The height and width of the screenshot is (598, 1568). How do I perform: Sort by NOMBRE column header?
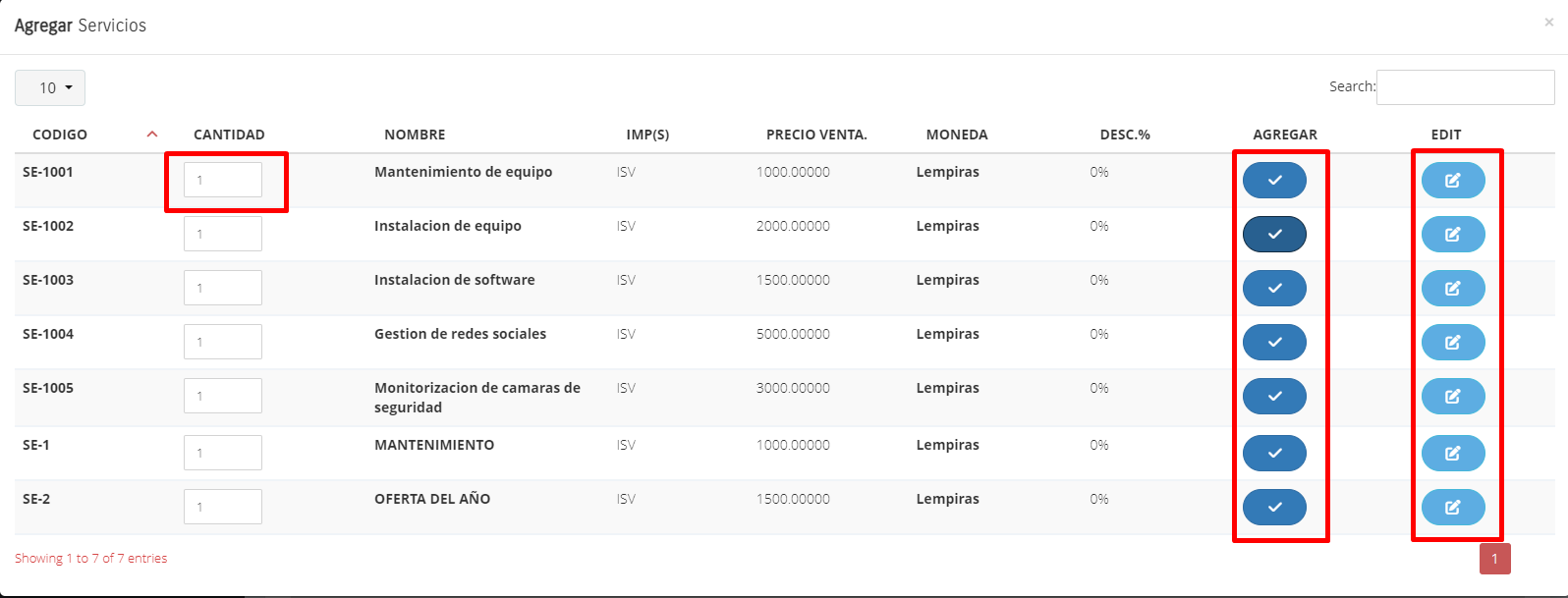(415, 135)
